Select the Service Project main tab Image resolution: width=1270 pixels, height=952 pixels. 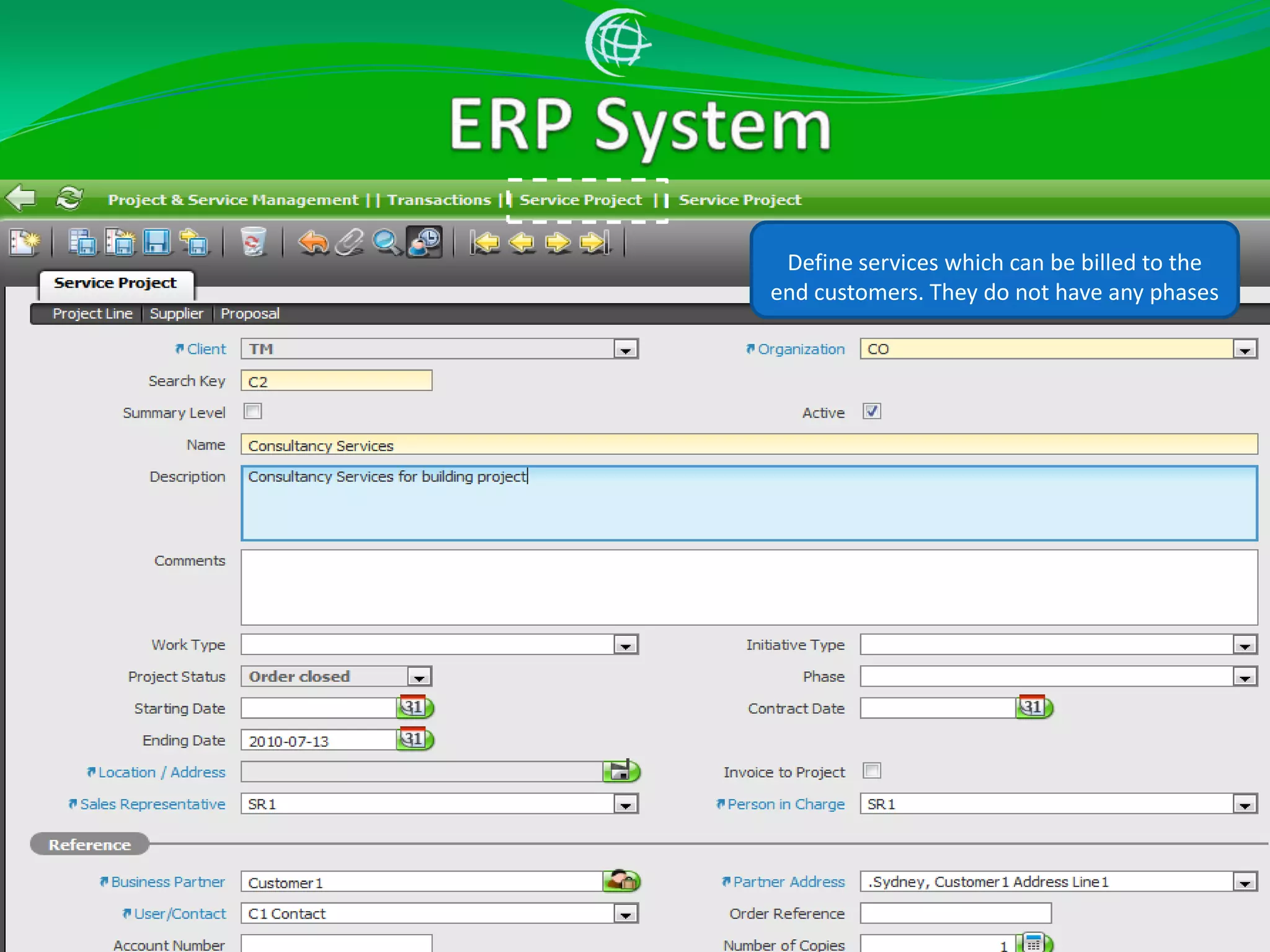coord(116,283)
